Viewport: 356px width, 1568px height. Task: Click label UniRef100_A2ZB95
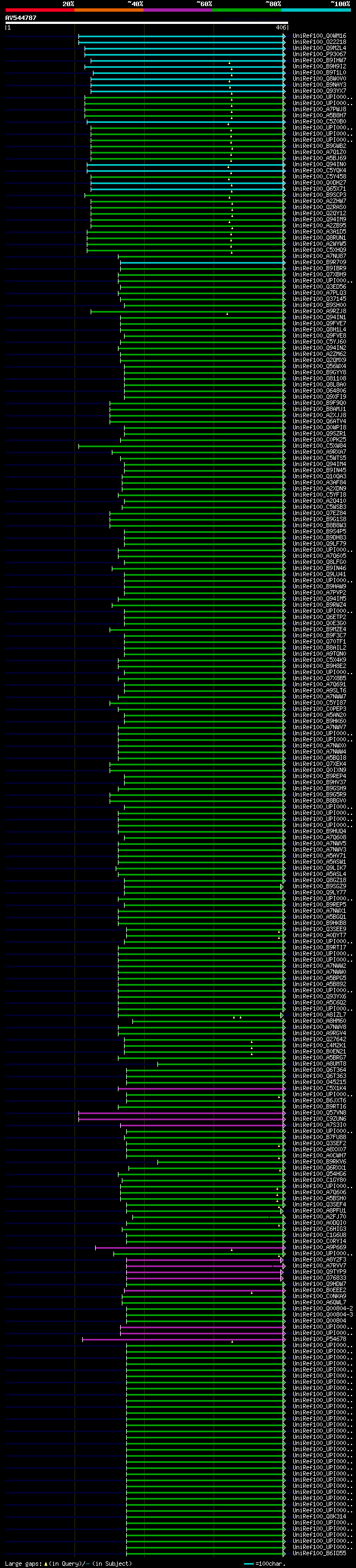319,226
